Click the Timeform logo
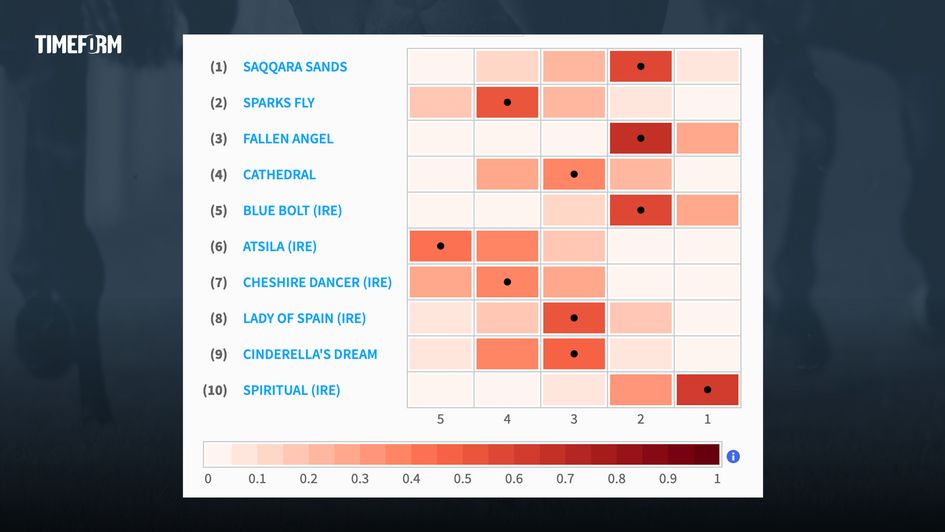 (78, 44)
